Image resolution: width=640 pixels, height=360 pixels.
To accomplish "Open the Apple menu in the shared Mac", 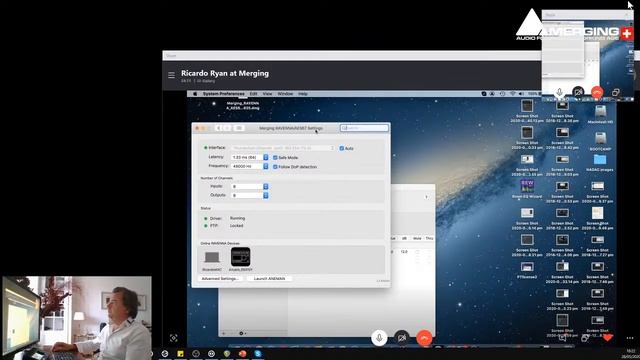I will [x=195, y=94].
